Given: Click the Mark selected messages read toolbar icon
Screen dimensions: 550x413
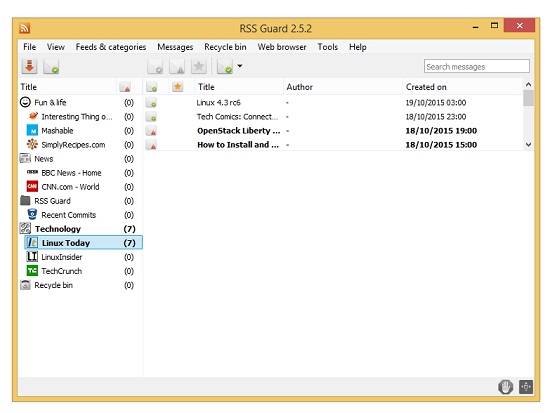Looking at the screenshot, I should (155, 66).
